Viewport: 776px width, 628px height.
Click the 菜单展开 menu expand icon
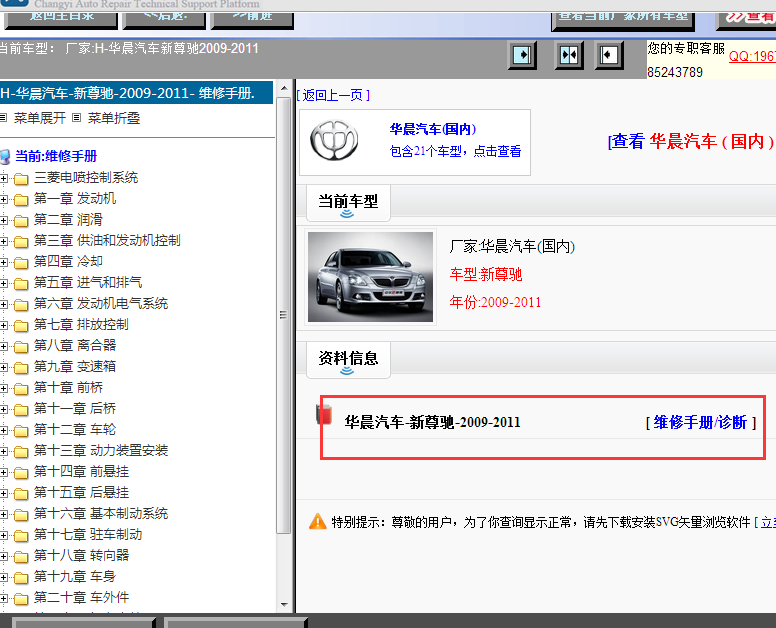(x=3, y=118)
